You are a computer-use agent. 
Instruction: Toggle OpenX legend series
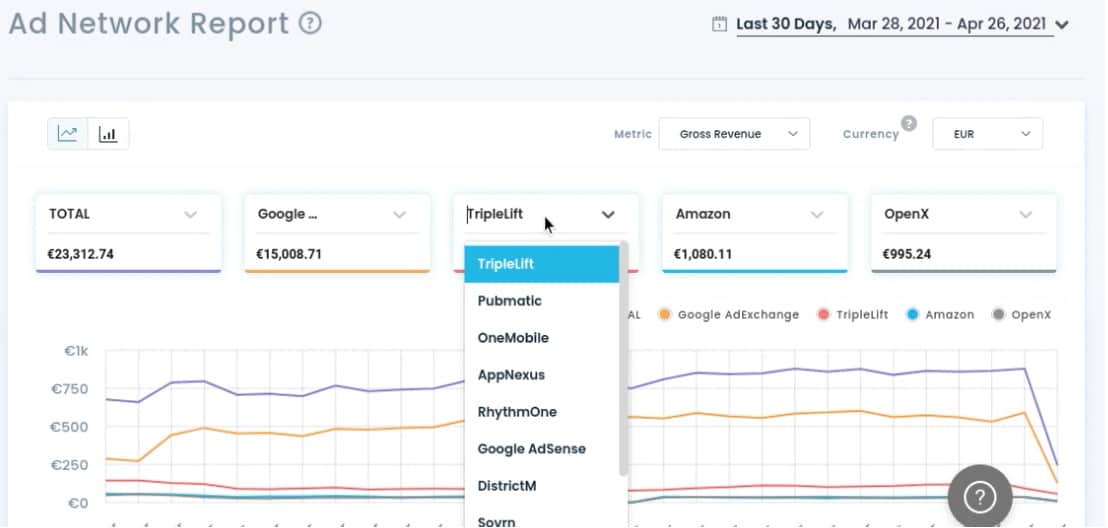(x=1021, y=315)
